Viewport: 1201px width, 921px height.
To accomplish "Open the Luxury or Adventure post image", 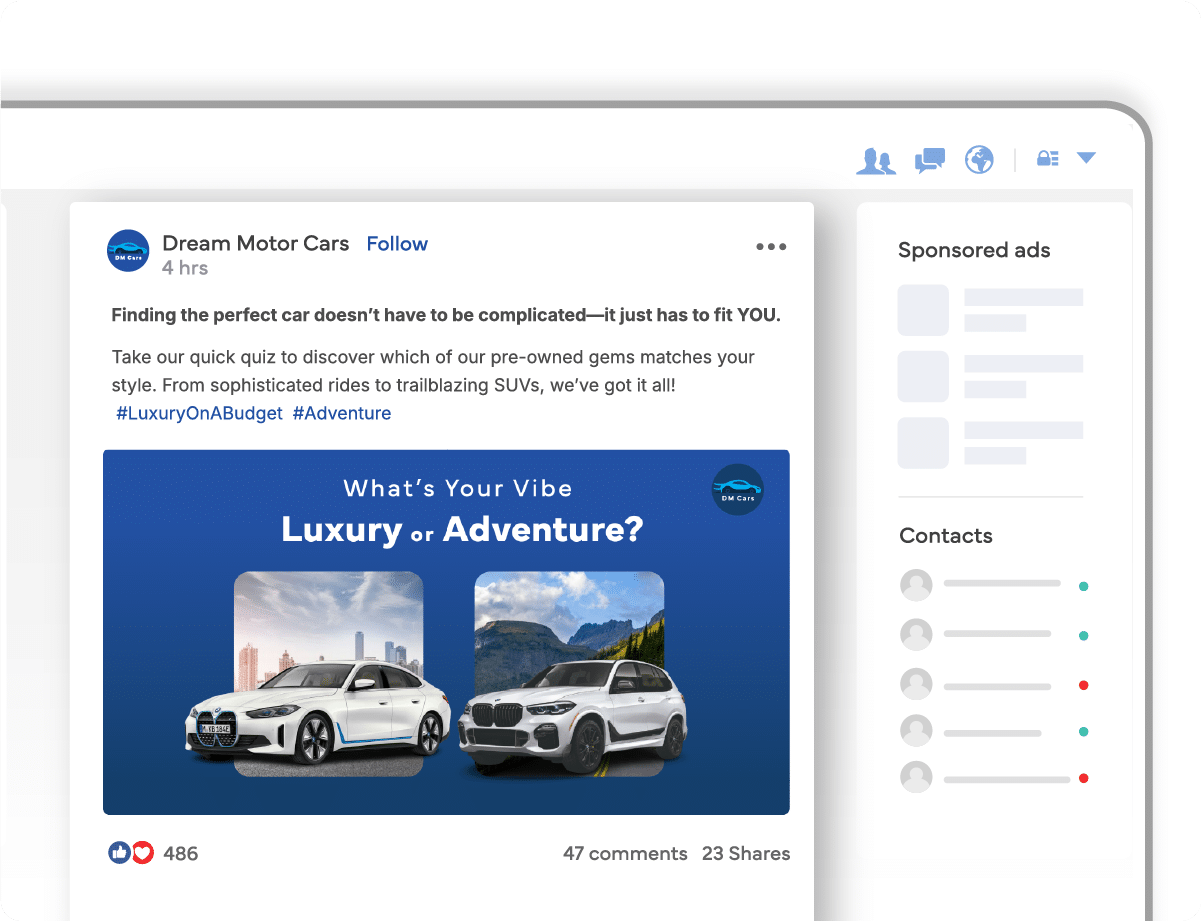I will point(446,632).
